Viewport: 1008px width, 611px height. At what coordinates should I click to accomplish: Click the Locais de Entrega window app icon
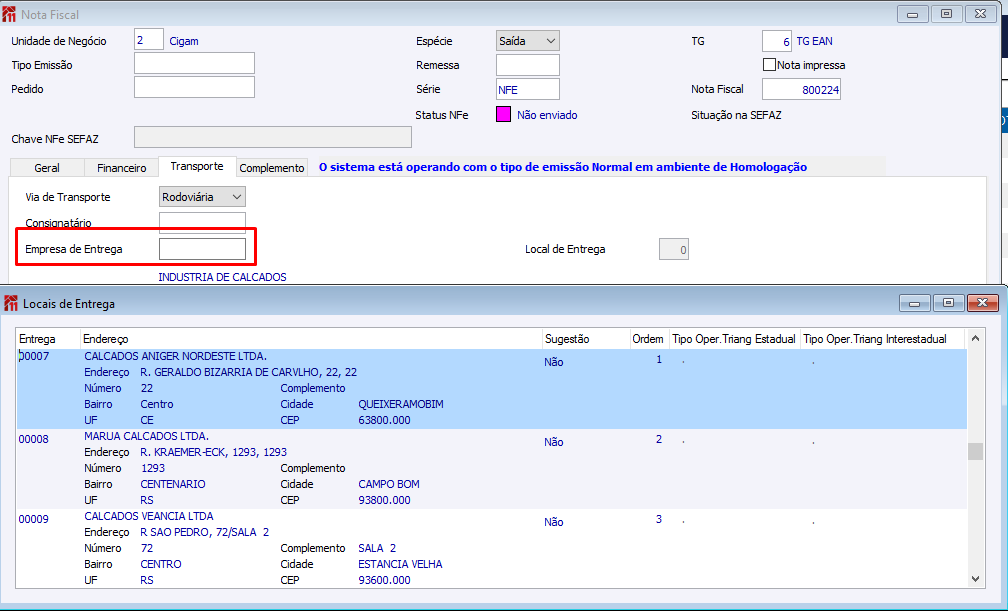pyautogui.click(x=11, y=304)
